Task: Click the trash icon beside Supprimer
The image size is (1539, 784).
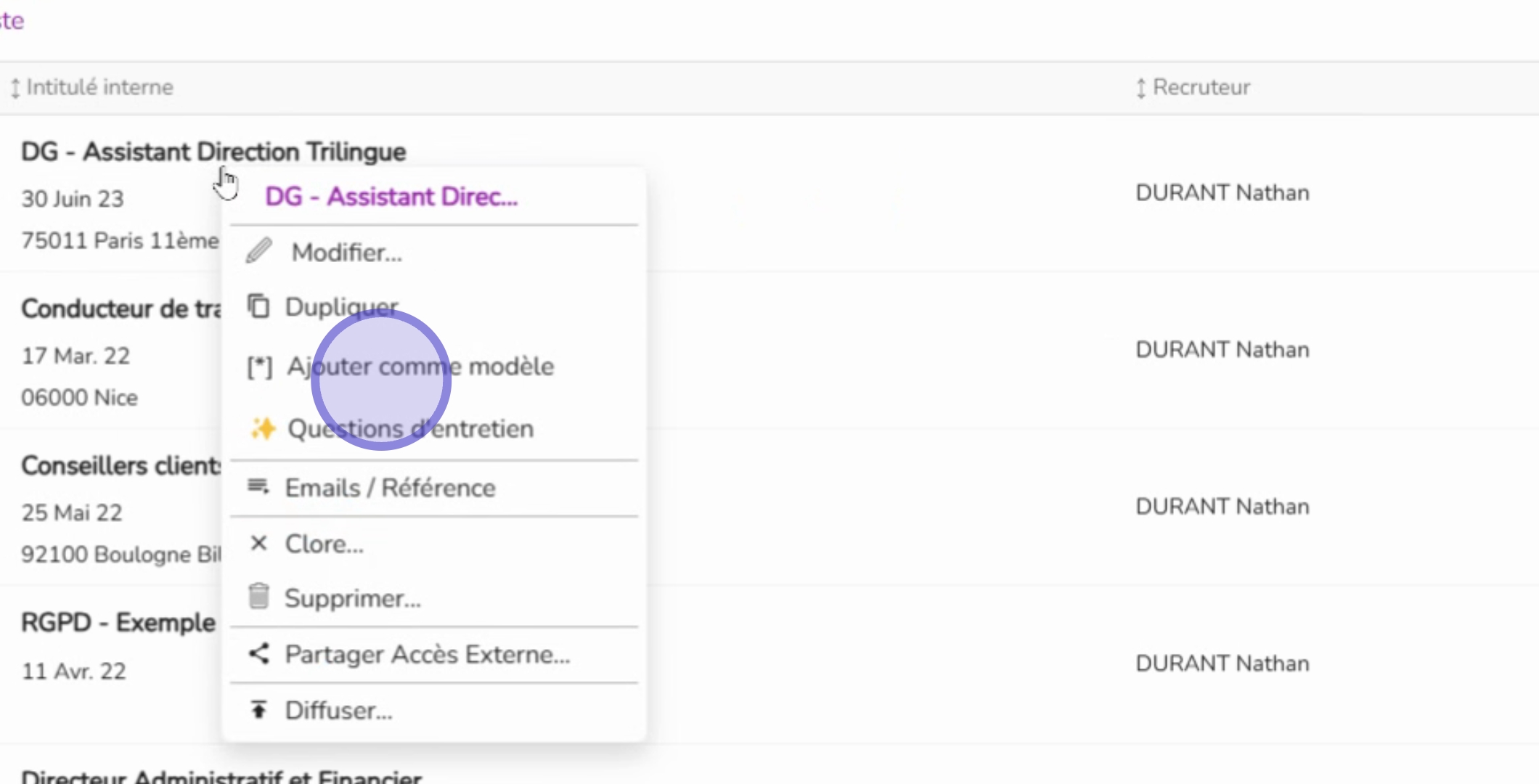Action: [258, 597]
